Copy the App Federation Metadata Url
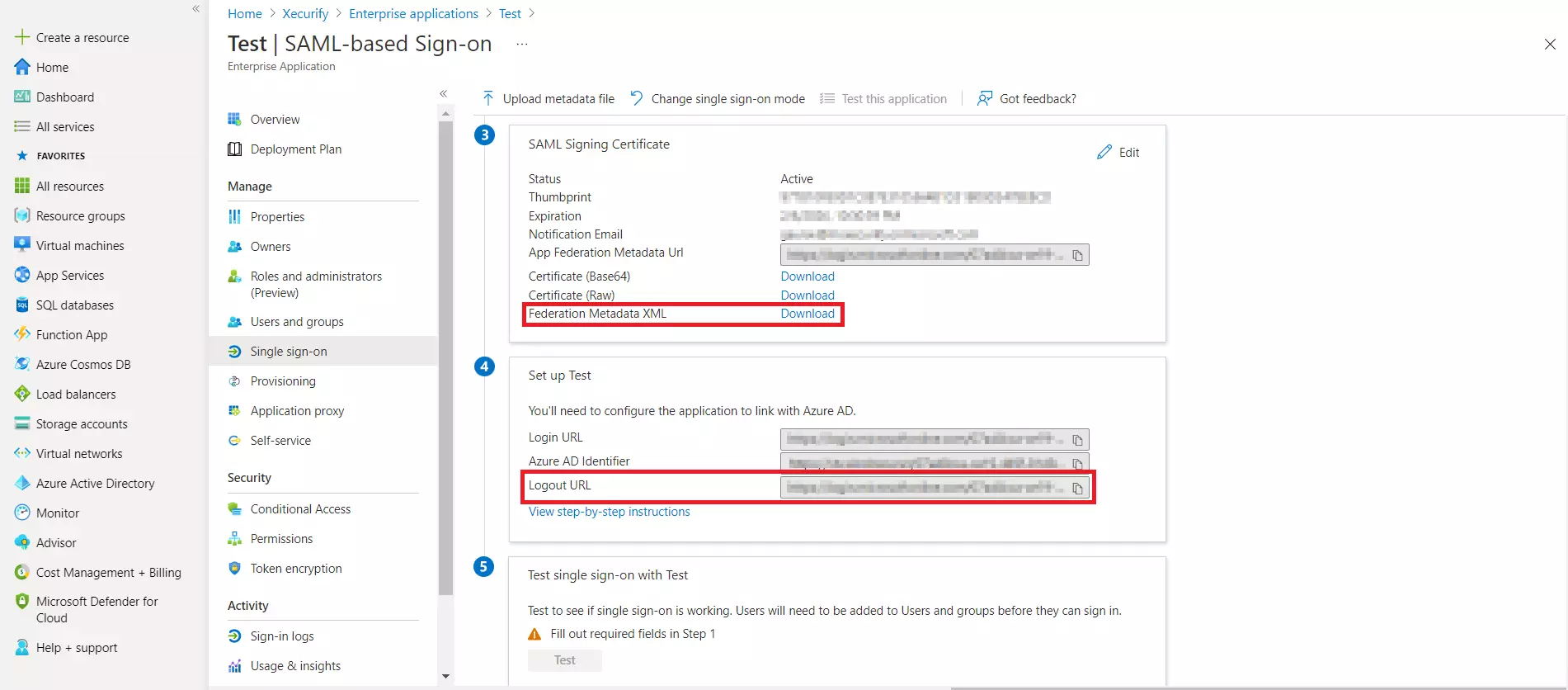The image size is (1568, 690). (x=1077, y=255)
